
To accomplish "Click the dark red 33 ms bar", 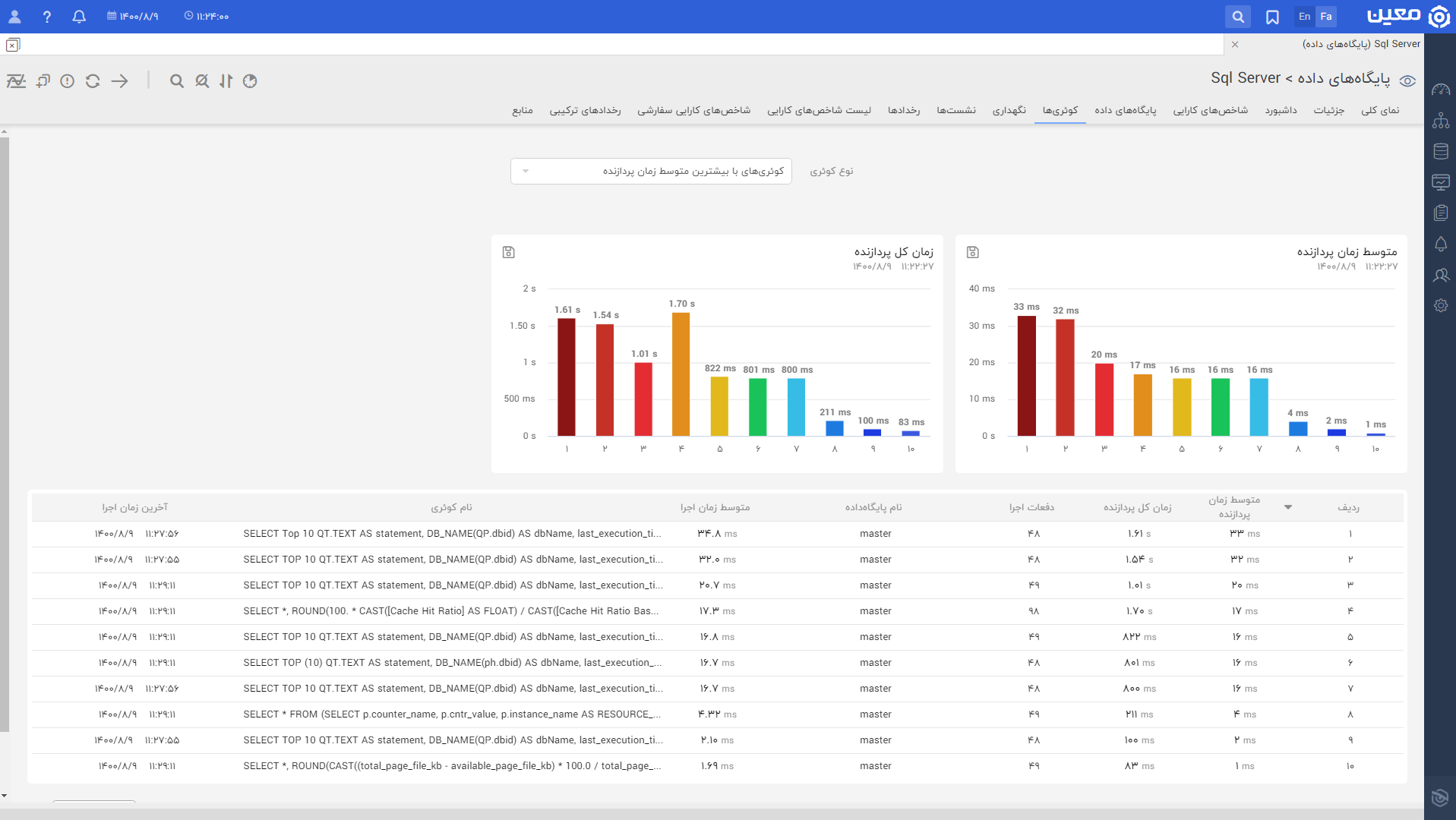I will (x=1027, y=376).
